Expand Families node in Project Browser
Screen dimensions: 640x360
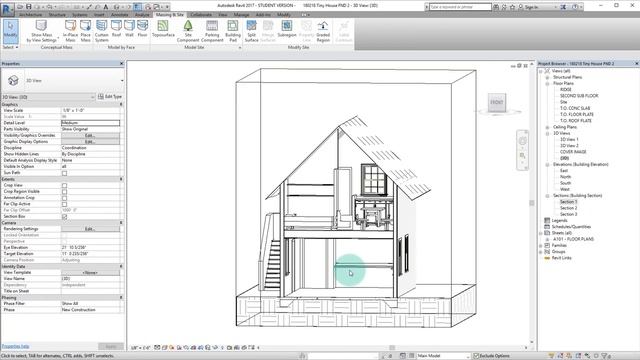(x=541, y=246)
